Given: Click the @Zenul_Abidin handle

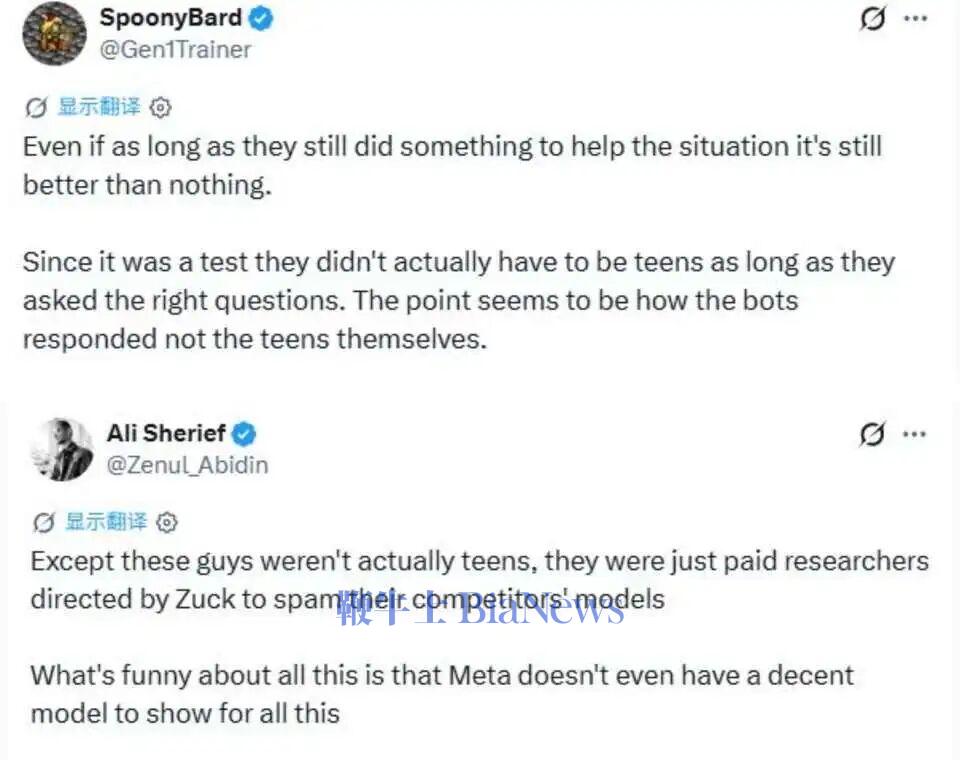Looking at the screenshot, I should [x=187, y=465].
